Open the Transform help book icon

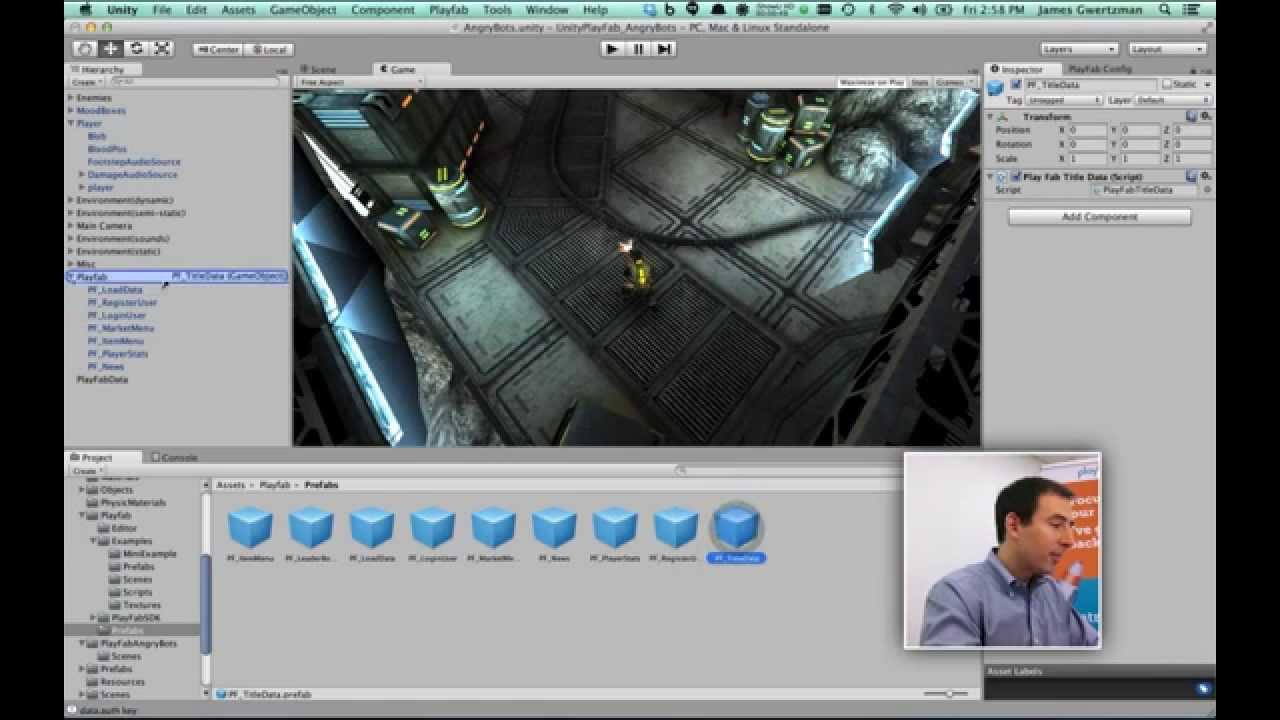pyautogui.click(x=1192, y=117)
